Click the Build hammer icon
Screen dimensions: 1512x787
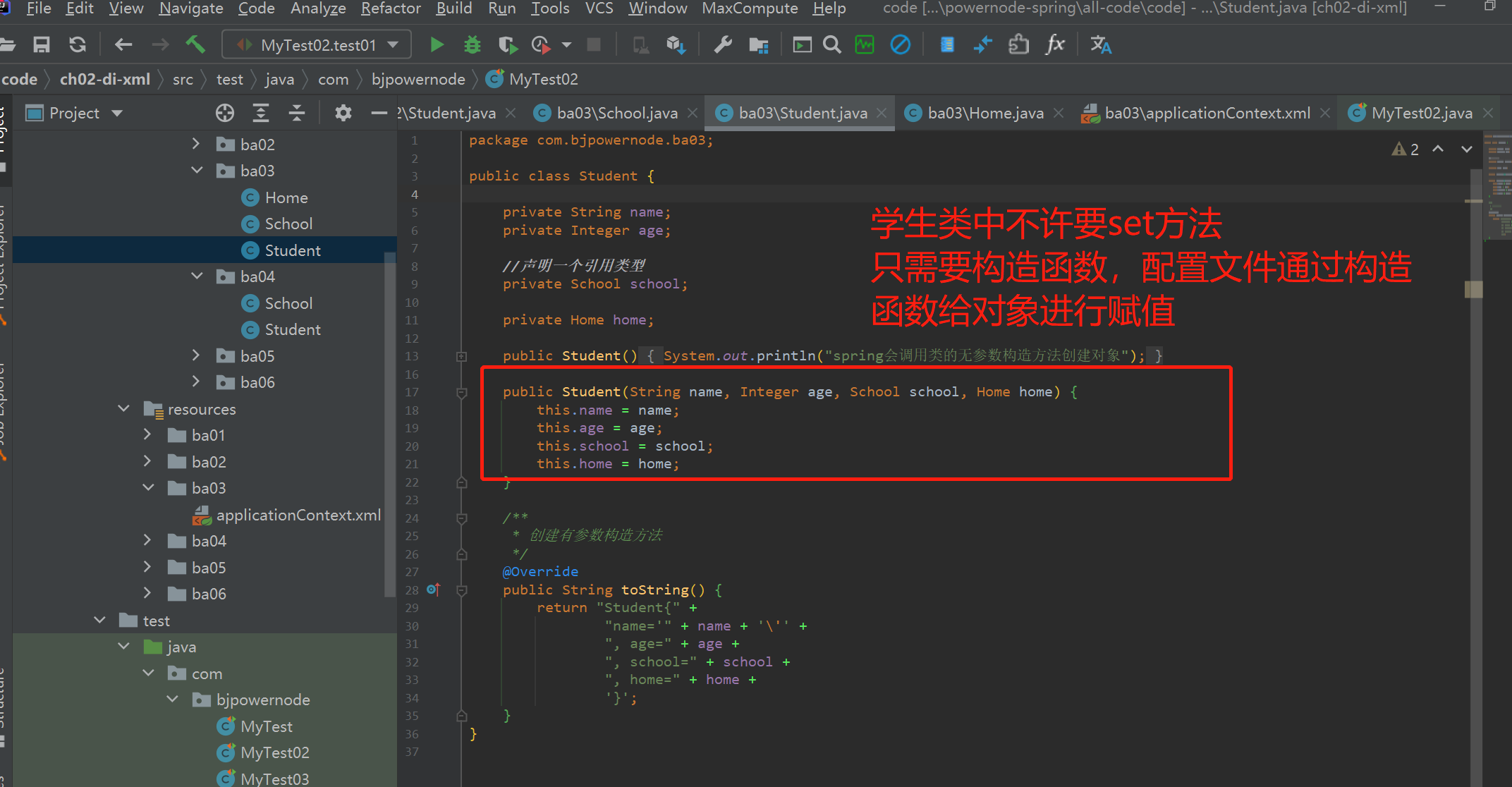click(195, 45)
